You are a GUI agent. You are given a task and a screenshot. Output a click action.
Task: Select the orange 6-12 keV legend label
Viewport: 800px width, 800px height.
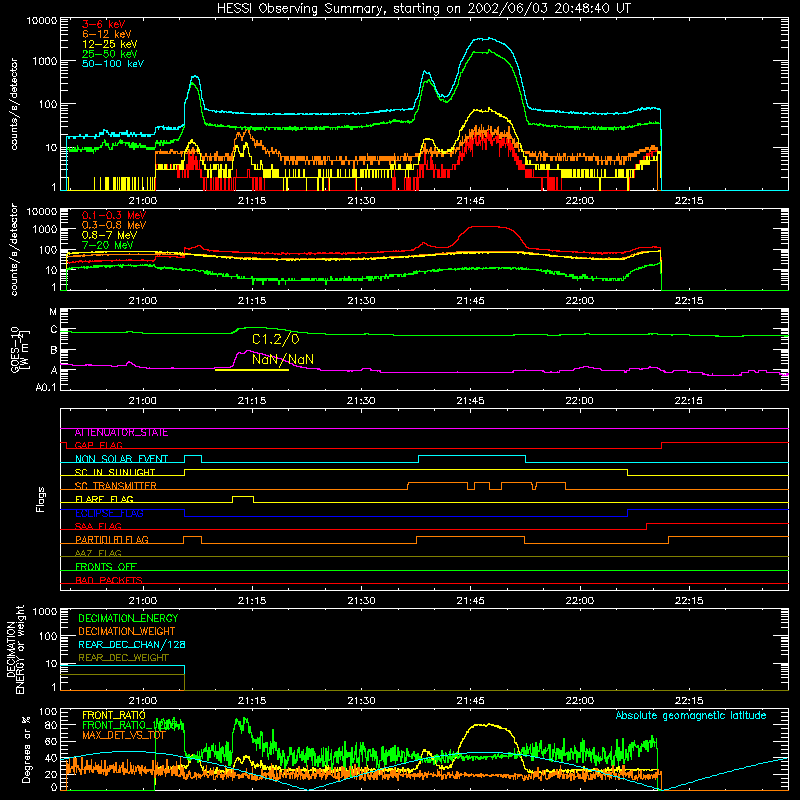(106, 34)
